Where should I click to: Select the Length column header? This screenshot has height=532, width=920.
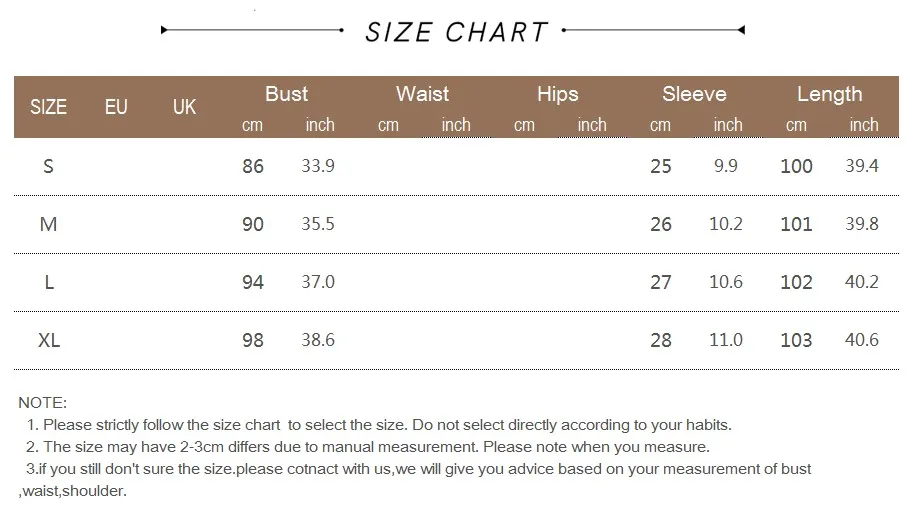[x=829, y=94]
